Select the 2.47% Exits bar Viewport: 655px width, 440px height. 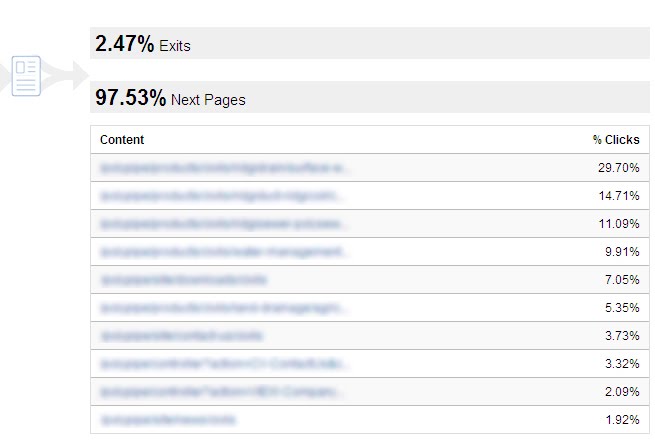pos(369,44)
